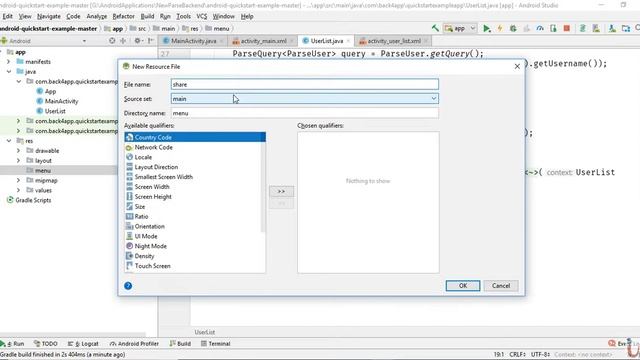
Task: Click the >> add qualifier button
Action: tap(281, 191)
